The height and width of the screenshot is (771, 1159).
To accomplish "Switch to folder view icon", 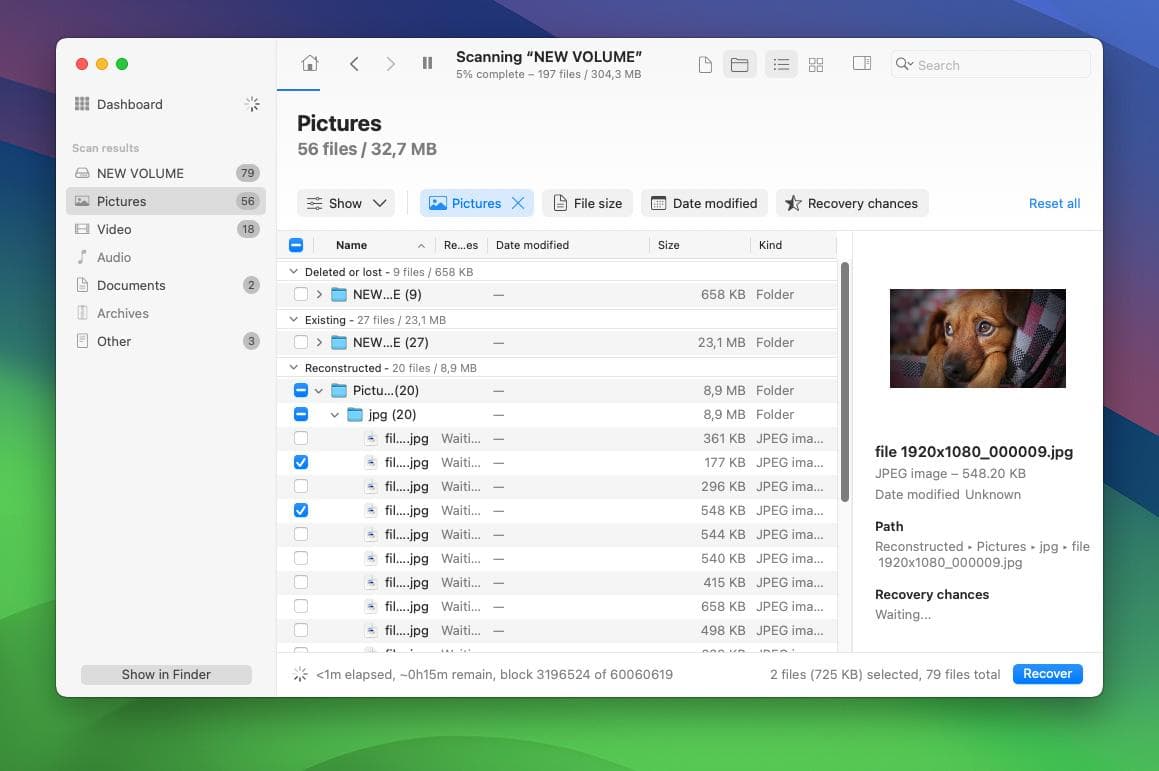I will point(739,65).
